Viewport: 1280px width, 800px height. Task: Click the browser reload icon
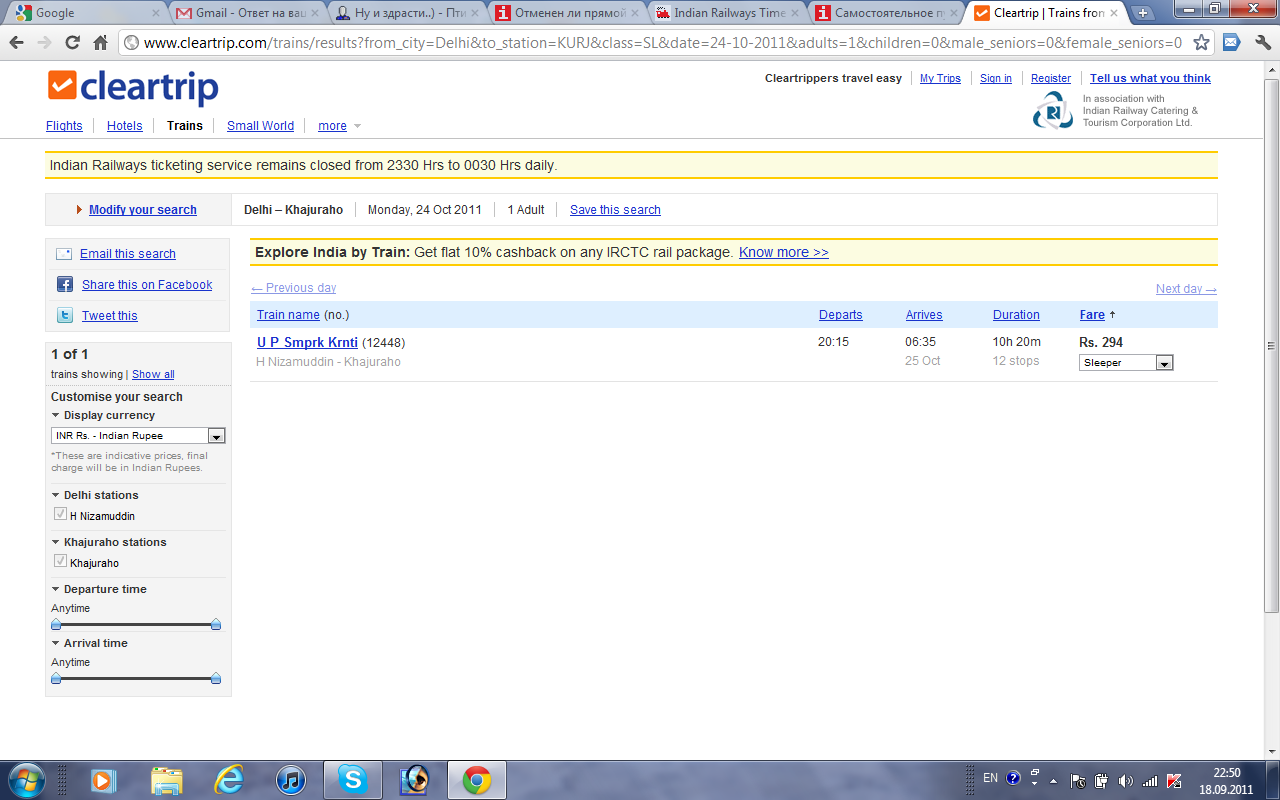72,43
